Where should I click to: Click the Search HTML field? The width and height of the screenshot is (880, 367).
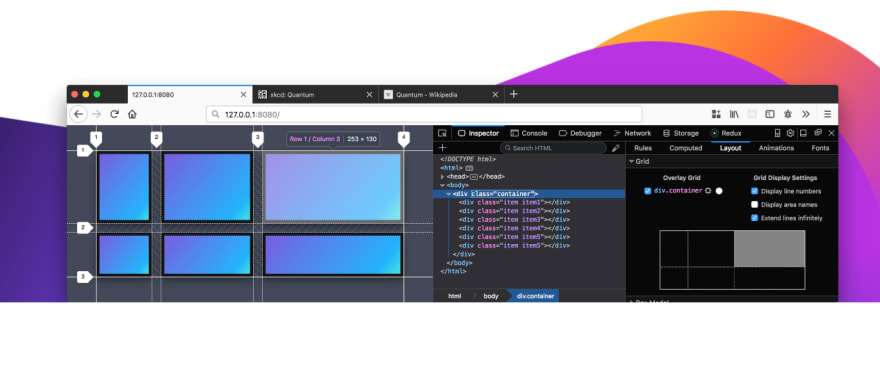pyautogui.click(x=553, y=148)
